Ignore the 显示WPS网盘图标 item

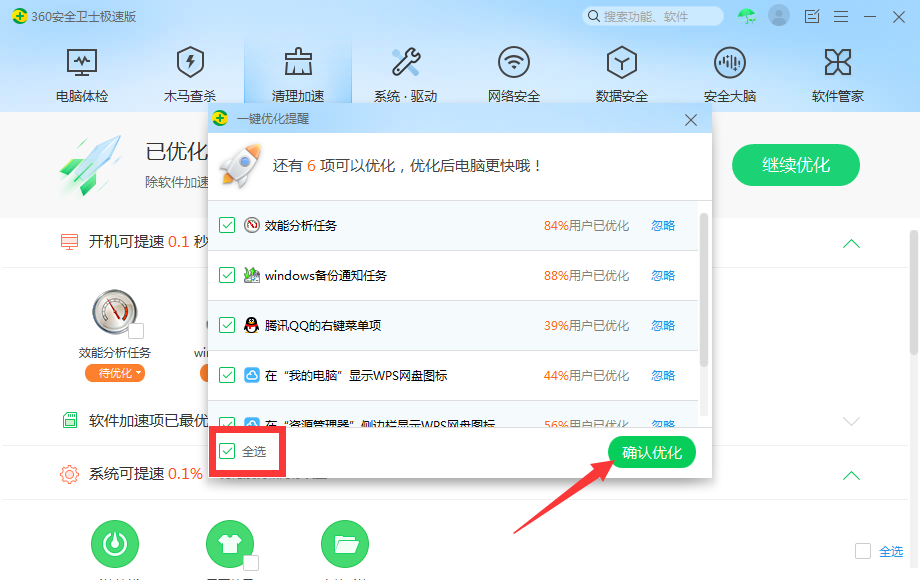coord(663,375)
